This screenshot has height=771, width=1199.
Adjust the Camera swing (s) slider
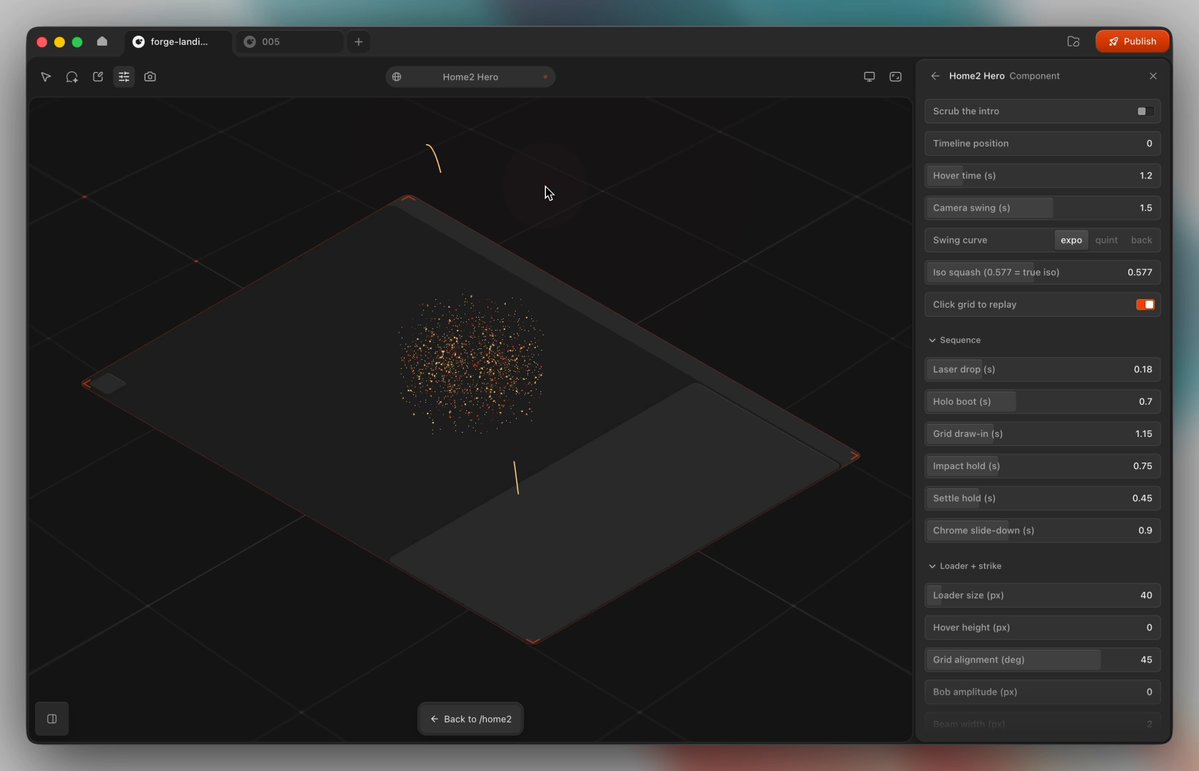click(x=1042, y=208)
